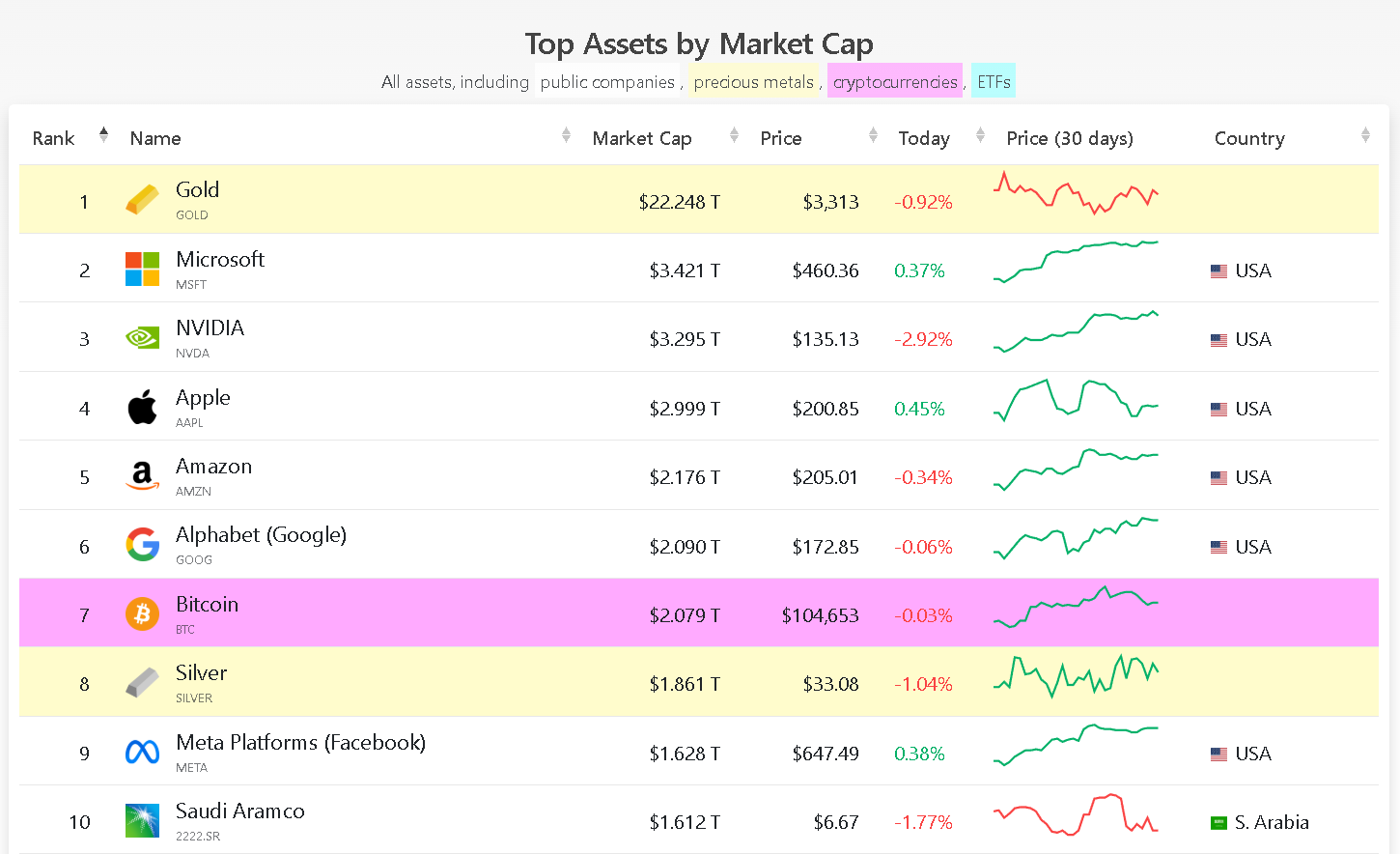
Task: Click Apple's 30-day price chart
Action: 1076,400
